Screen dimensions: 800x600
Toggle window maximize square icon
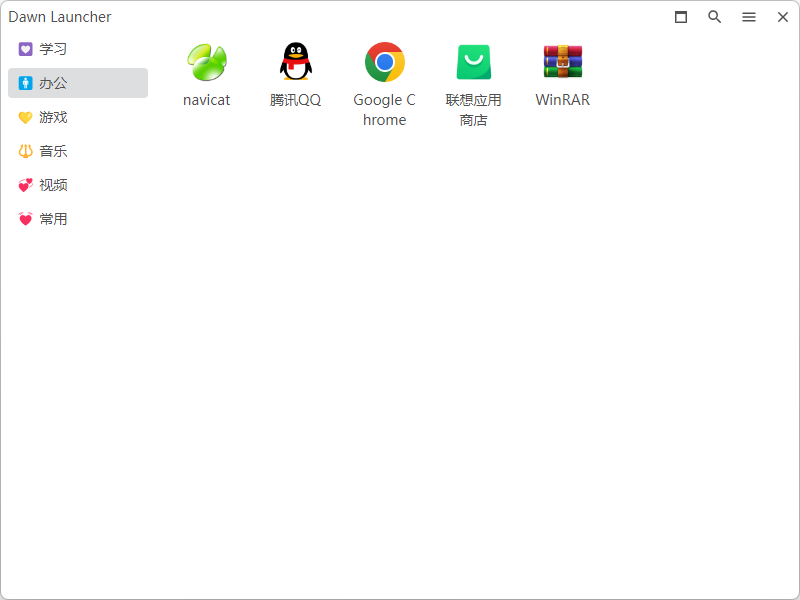pos(681,17)
